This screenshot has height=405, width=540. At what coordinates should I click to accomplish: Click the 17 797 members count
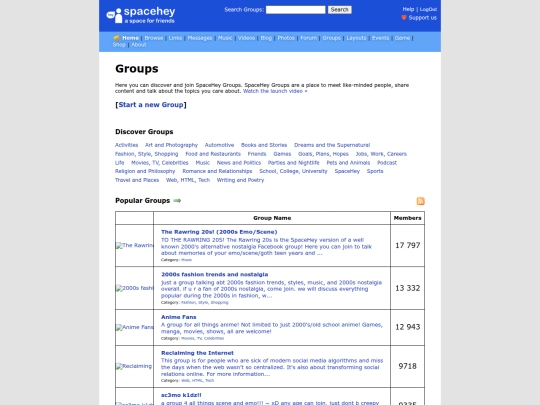408,245
